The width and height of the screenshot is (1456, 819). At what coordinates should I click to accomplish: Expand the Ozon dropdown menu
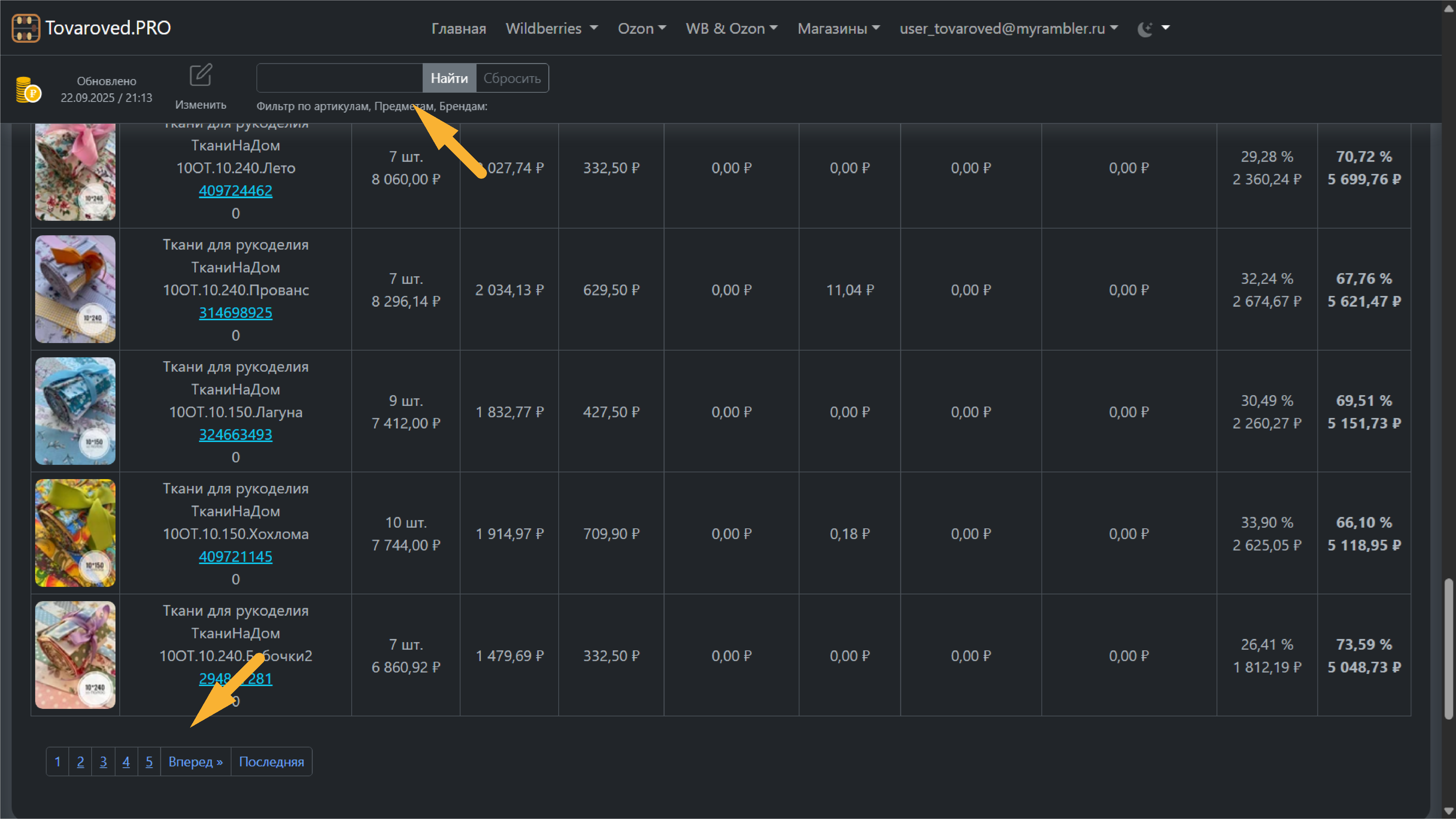642,28
